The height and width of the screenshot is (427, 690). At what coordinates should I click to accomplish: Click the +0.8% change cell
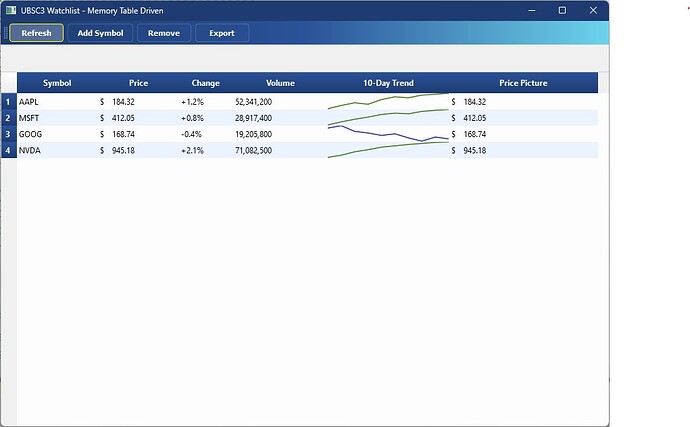(206, 118)
